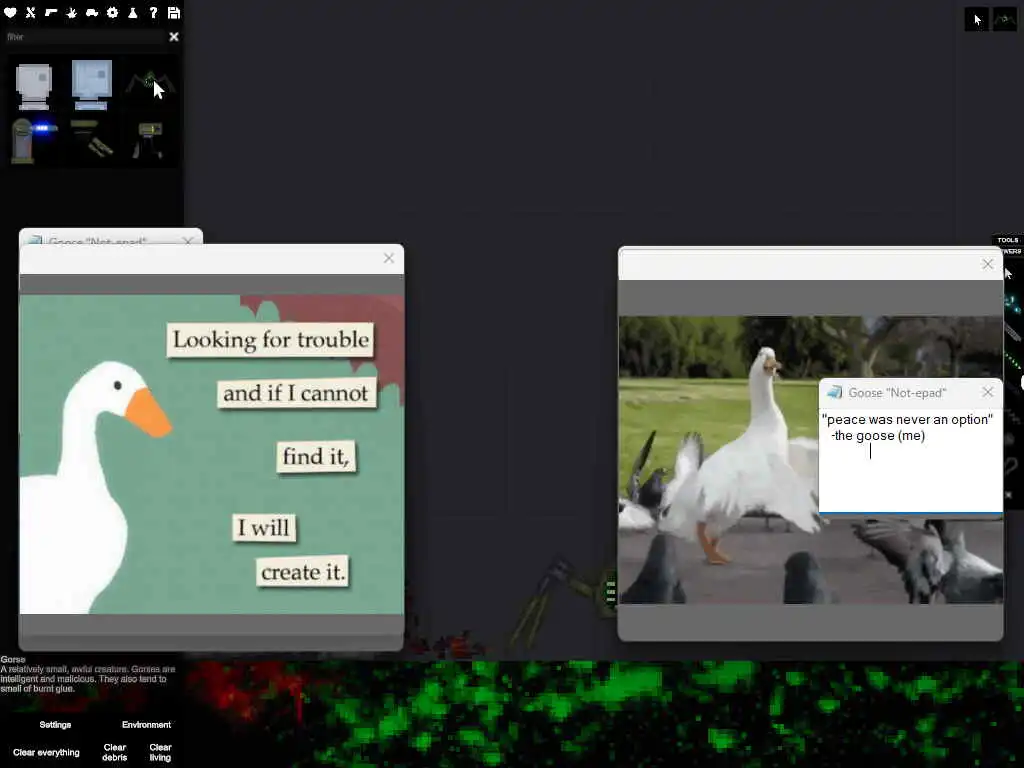Select the device with glowing blue light

click(33, 139)
